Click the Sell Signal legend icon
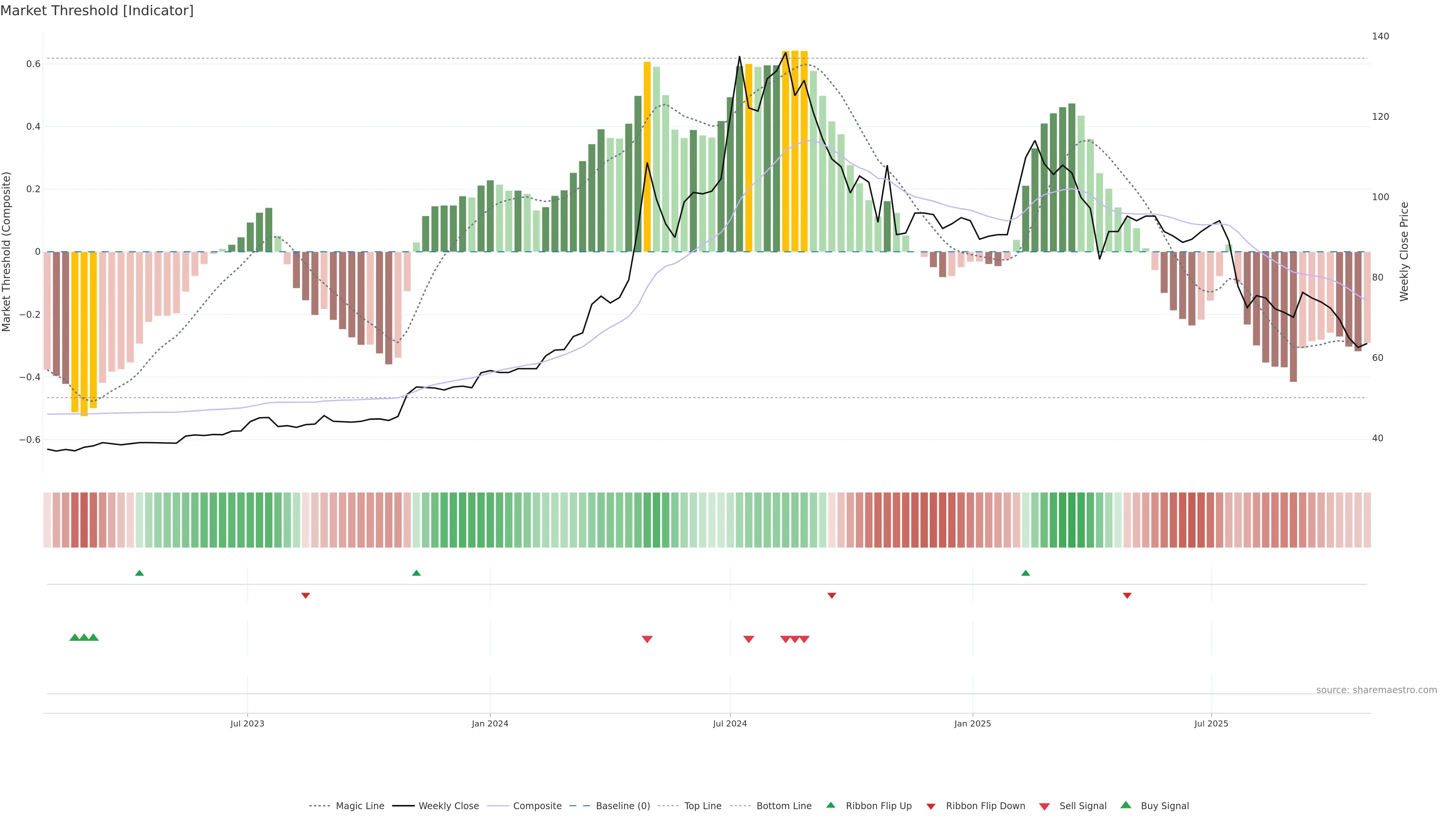The width and height of the screenshot is (1456, 819). click(1044, 806)
